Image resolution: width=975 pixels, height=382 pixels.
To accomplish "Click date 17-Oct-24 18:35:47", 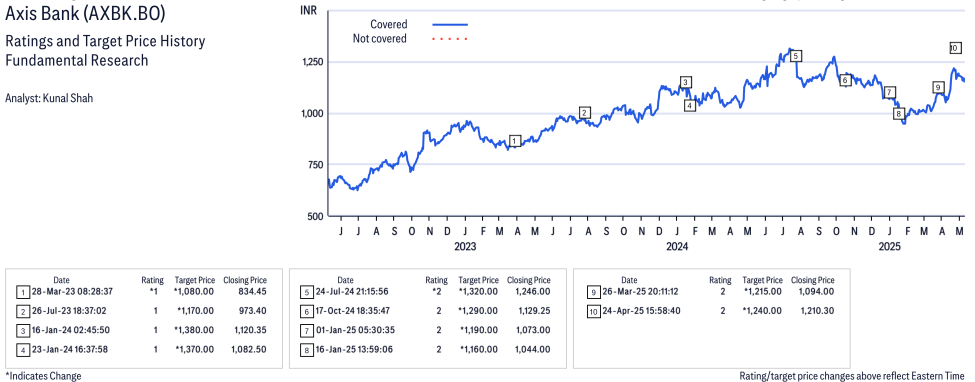I will tap(353, 310).
